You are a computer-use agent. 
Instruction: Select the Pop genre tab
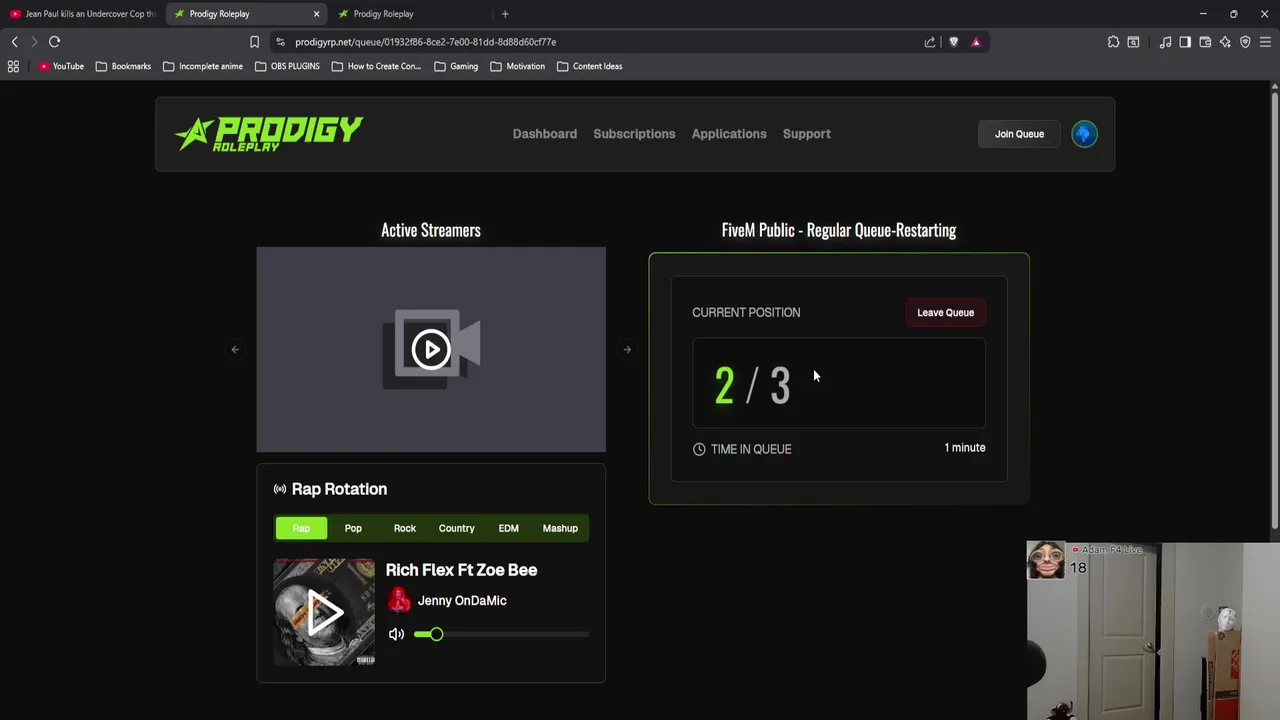[353, 528]
